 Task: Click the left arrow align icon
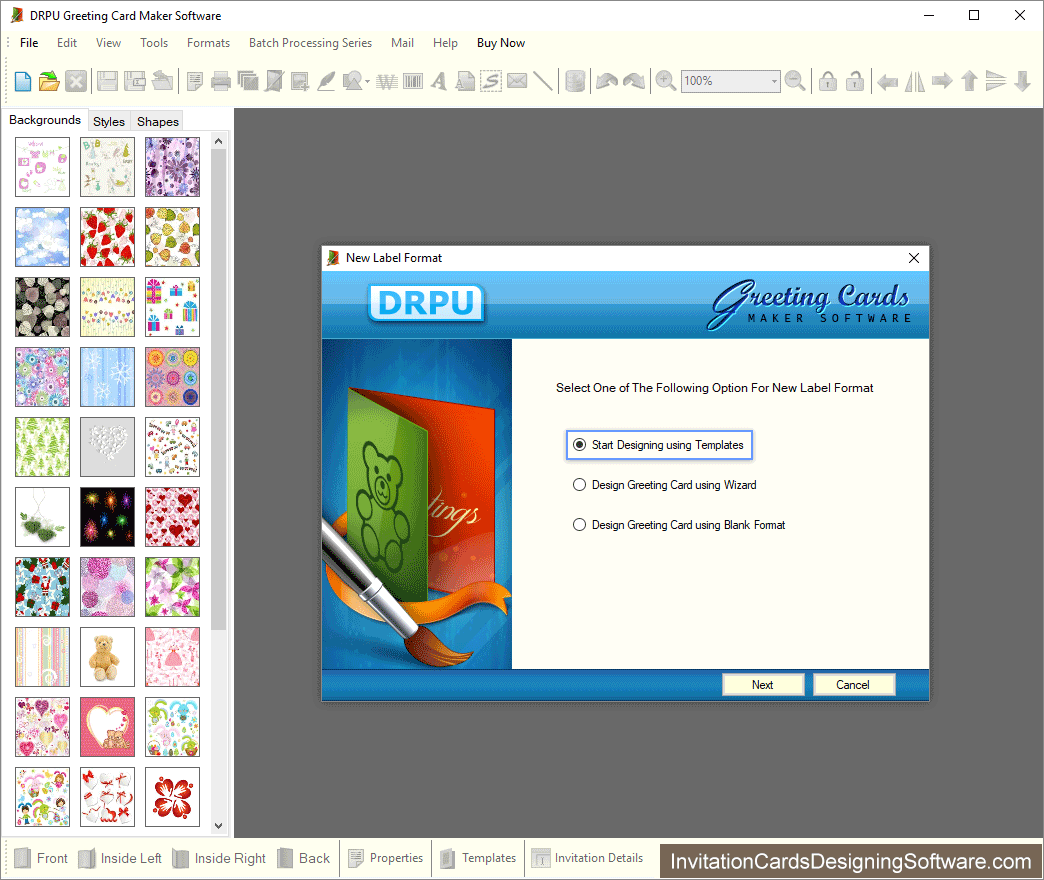point(887,82)
